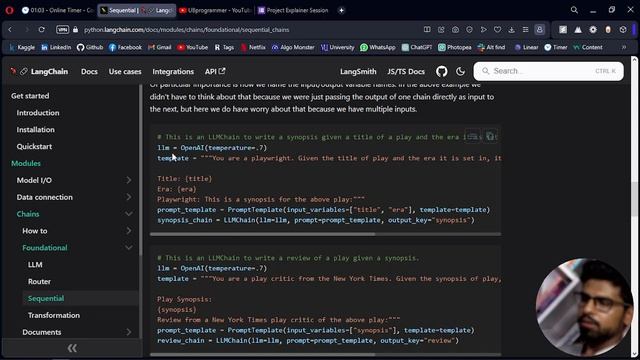Open the ChatGPT bookmark
Screen dimensions: 640x360
point(417,47)
